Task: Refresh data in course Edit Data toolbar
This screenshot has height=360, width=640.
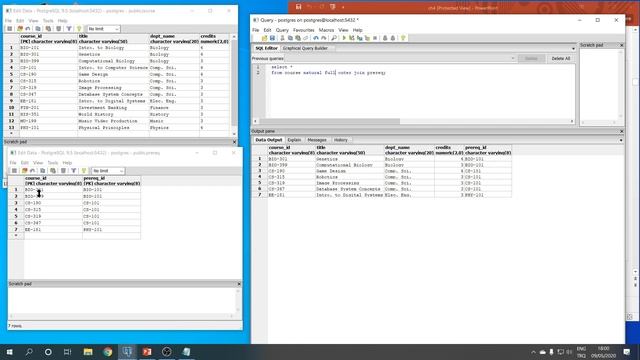Action: pyautogui.click(x=20, y=29)
